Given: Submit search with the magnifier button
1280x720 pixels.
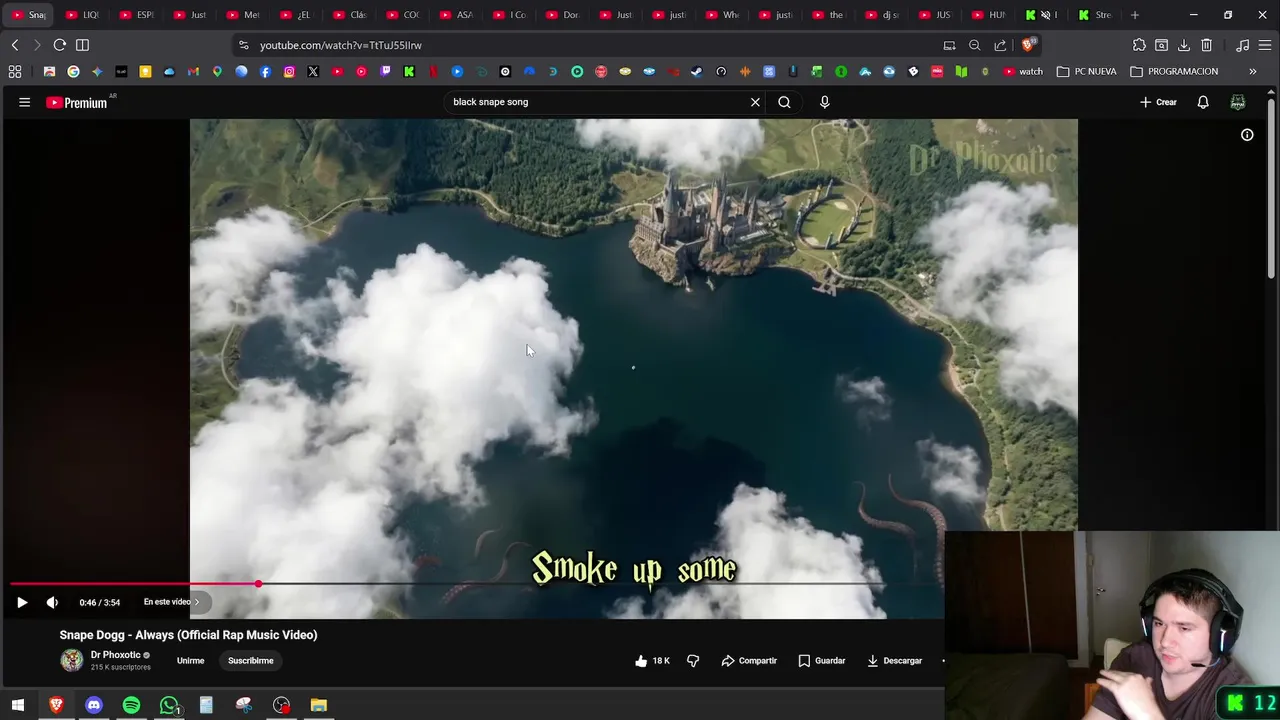Looking at the screenshot, I should click(x=784, y=102).
